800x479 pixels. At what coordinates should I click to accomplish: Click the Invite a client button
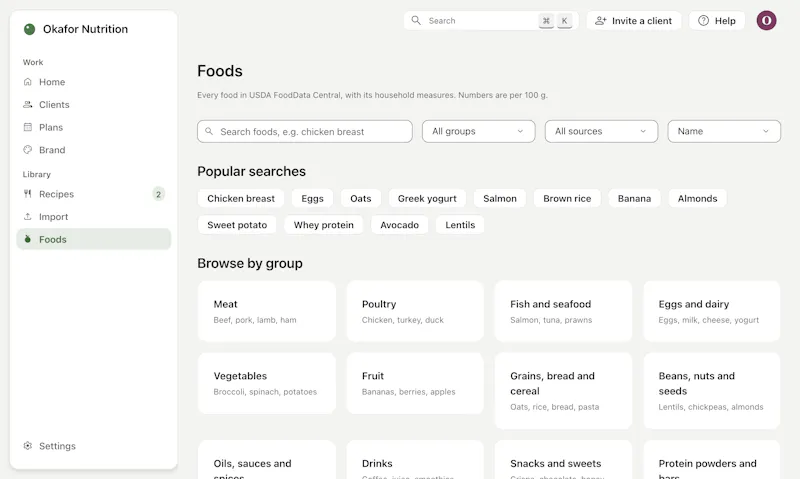point(634,20)
